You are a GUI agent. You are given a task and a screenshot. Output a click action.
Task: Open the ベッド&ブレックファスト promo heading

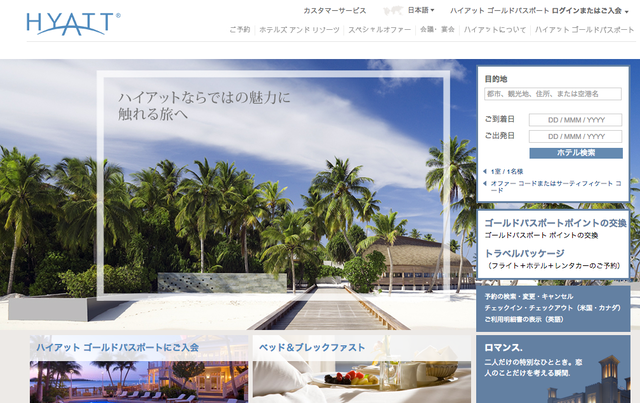coord(312,347)
